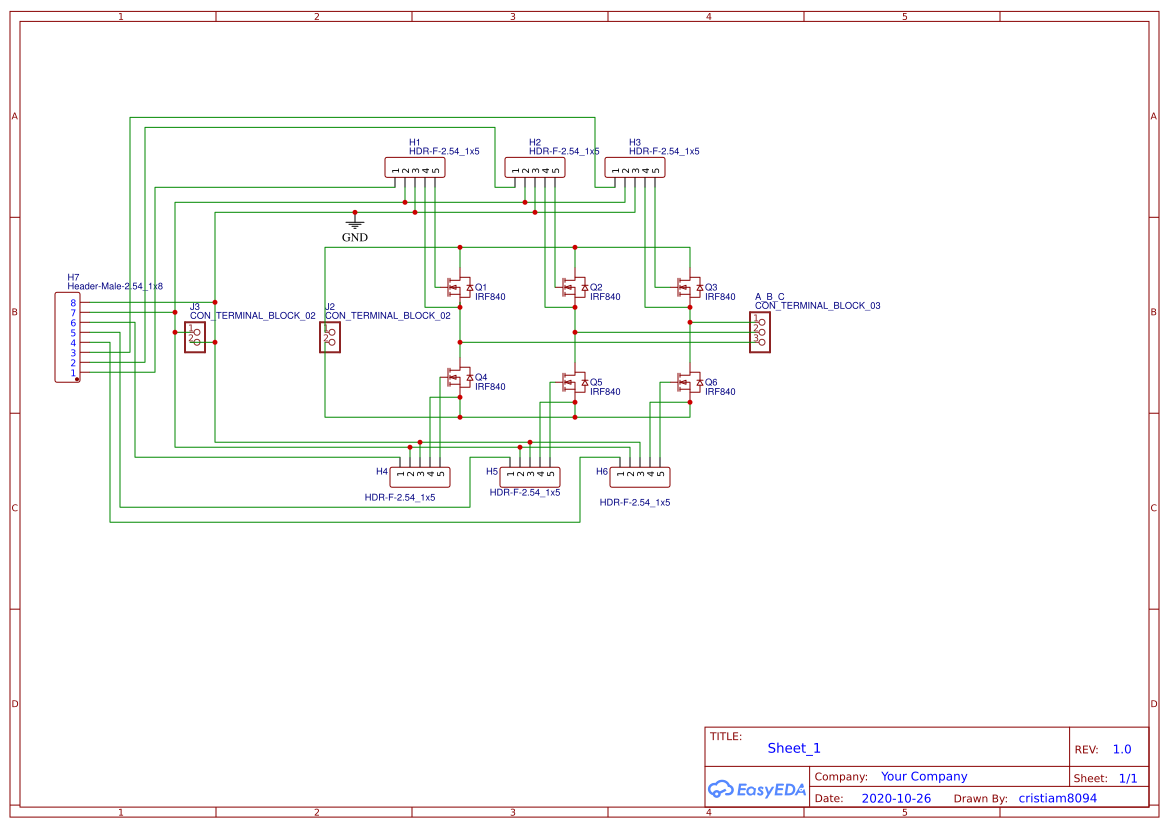The image size is (1169, 828).
Task: Click the EasyEDA logo in the title block
Action: [x=757, y=789]
